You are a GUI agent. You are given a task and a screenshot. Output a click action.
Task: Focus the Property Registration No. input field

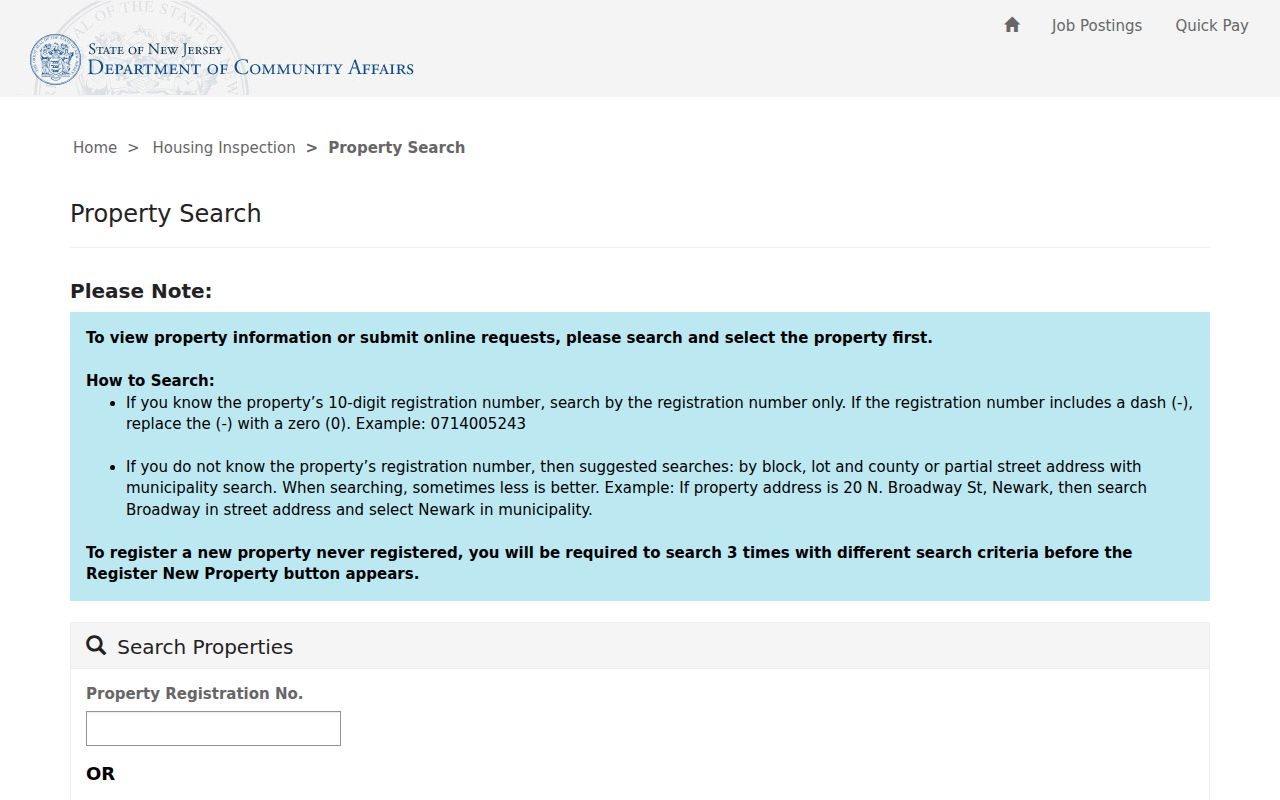213,728
